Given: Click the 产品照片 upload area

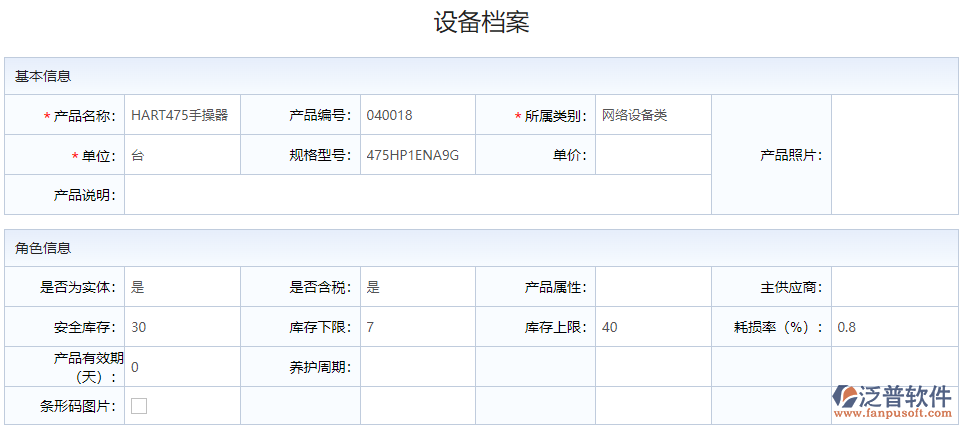Looking at the screenshot, I should [894, 155].
